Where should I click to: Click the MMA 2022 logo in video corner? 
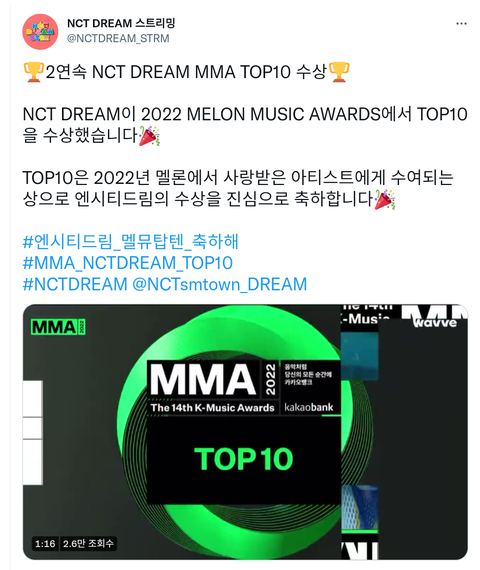click(58, 327)
